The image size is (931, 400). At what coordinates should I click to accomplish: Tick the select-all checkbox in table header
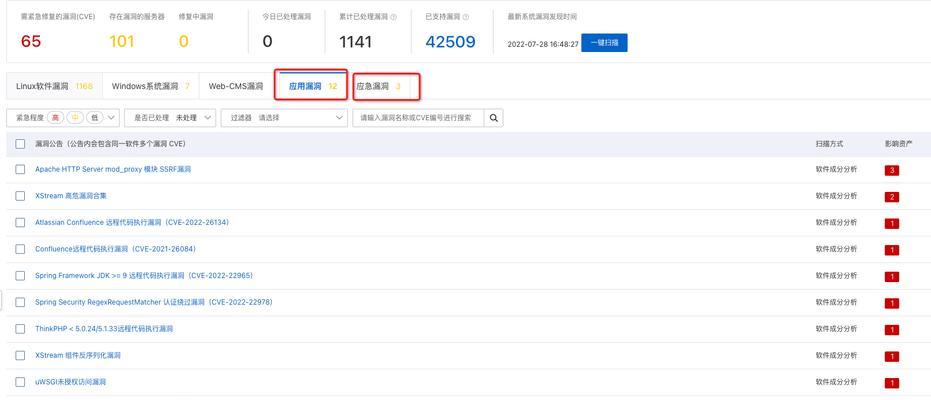[20, 144]
